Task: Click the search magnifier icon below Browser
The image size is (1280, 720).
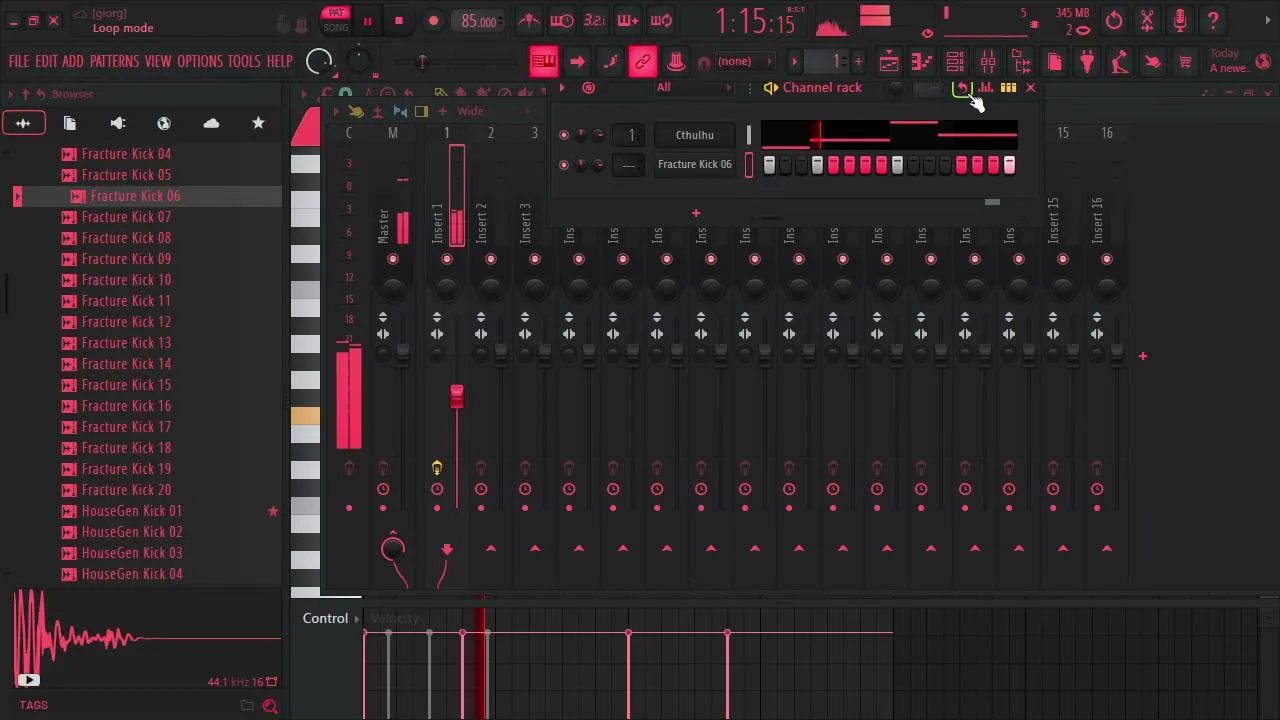Action: 270,706
